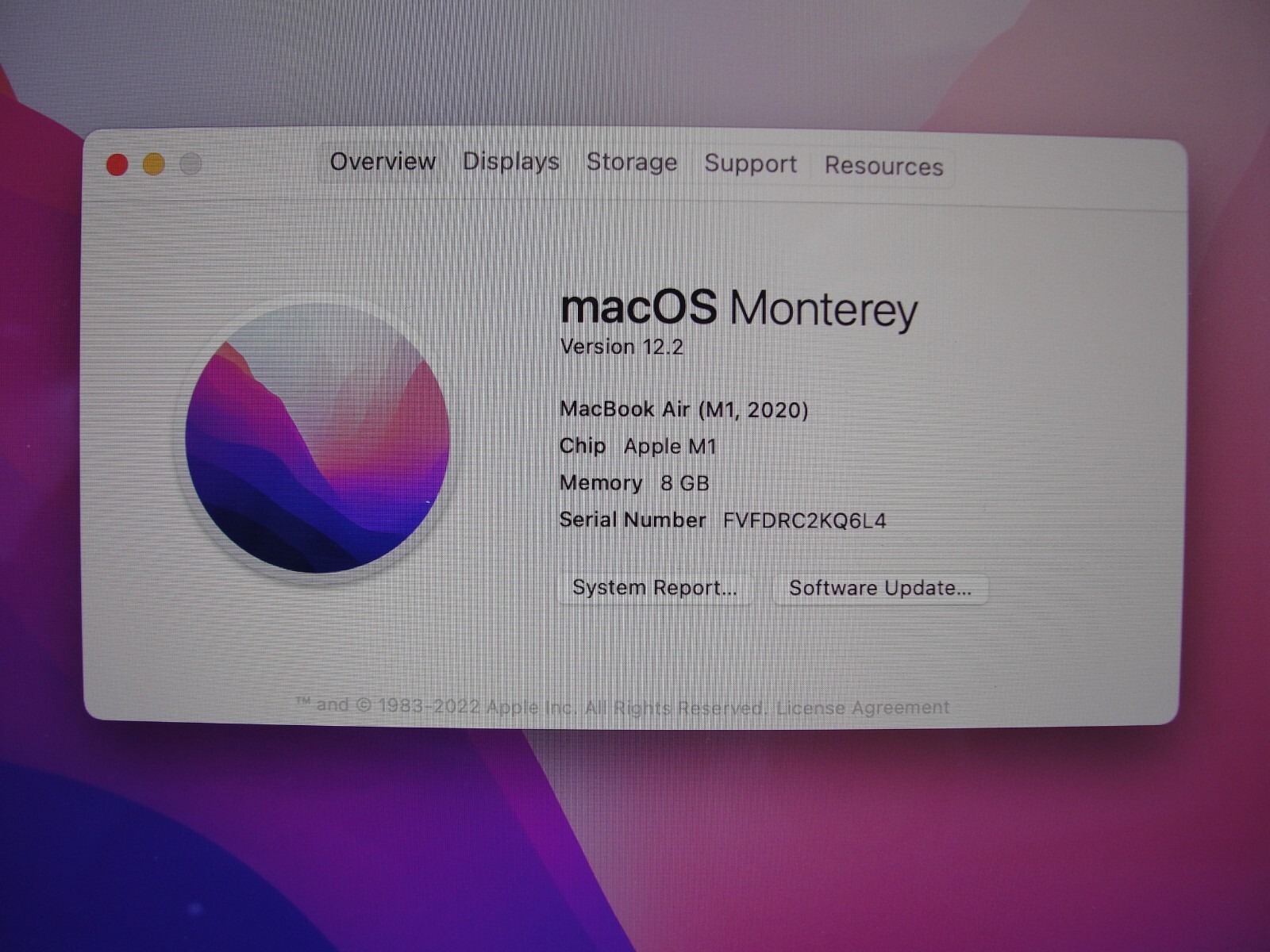This screenshot has height=952, width=1270.
Task: Click the MacBook Air (M1, 2020) text
Action: pyautogui.click(x=683, y=409)
